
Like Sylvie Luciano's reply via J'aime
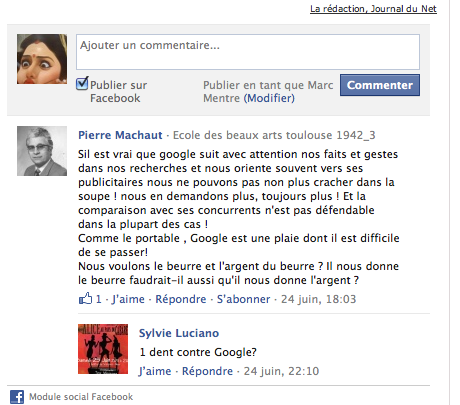(x=155, y=371)
